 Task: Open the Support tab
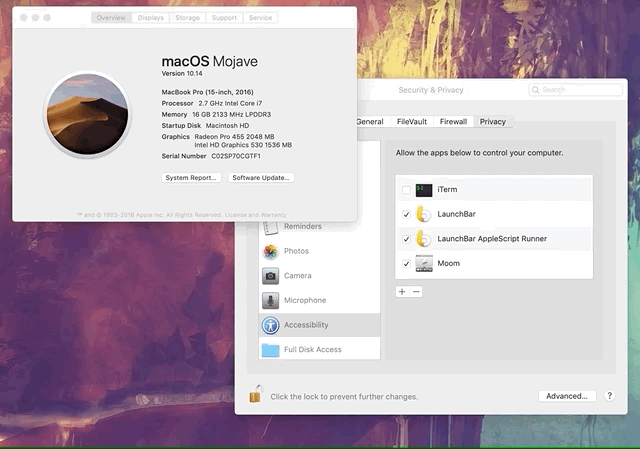click(224, 18)
